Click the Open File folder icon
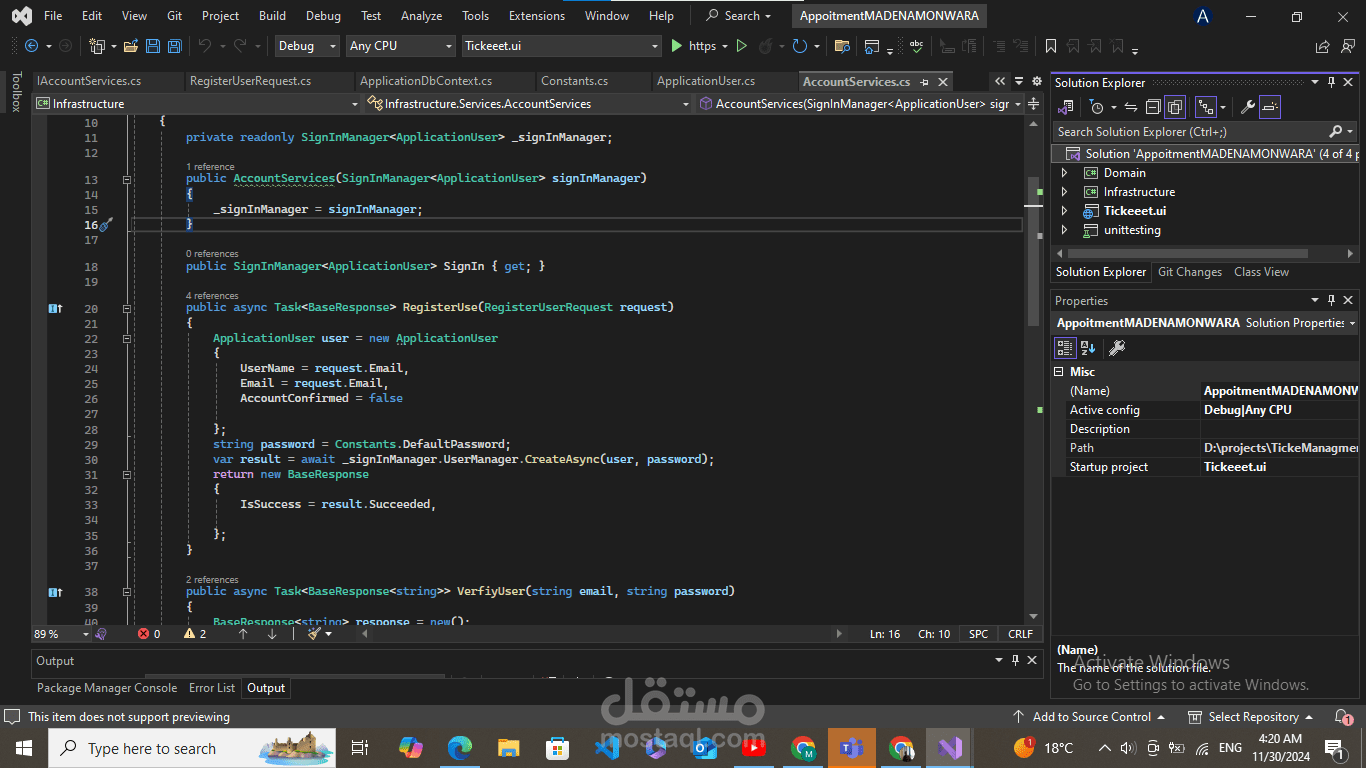1366x768 pixels. (x=132, y=46)
